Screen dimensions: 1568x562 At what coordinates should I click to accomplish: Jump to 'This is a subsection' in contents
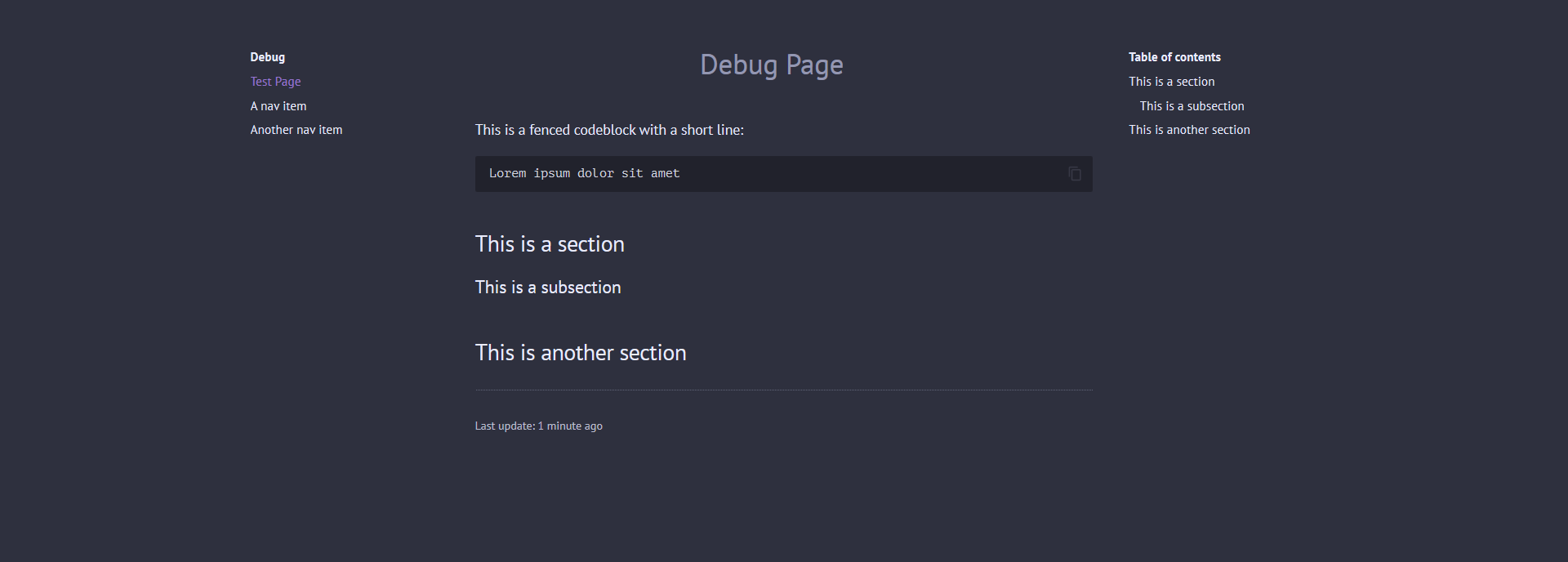pos(1192,106)
